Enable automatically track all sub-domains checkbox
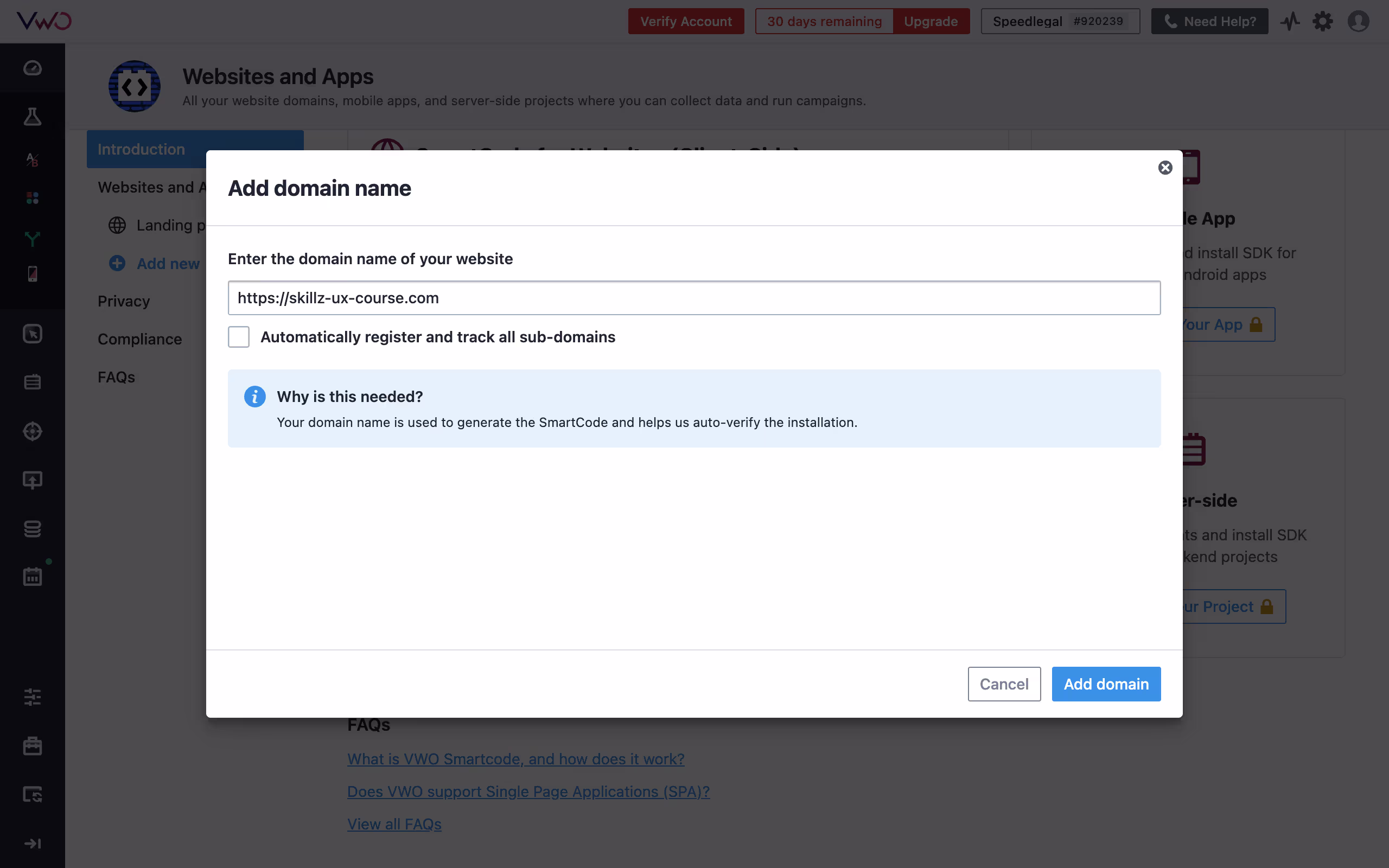The image size is (1389, 868). coord(239,337)
